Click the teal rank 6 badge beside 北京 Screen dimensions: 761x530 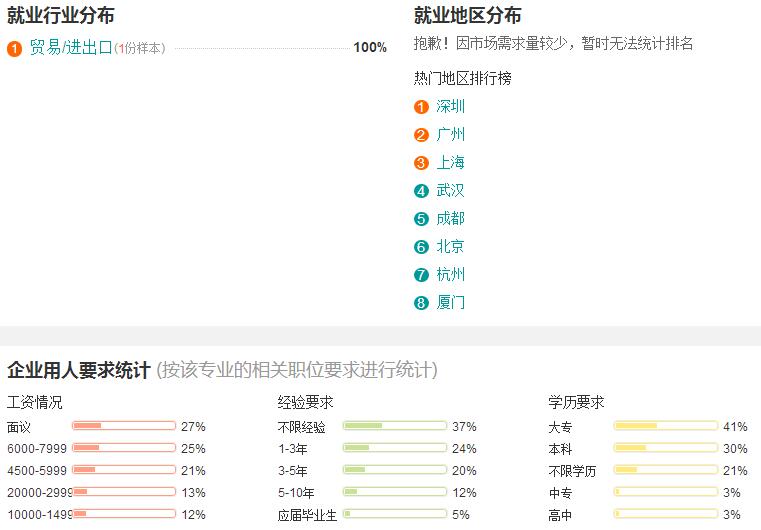coord(421,247)
